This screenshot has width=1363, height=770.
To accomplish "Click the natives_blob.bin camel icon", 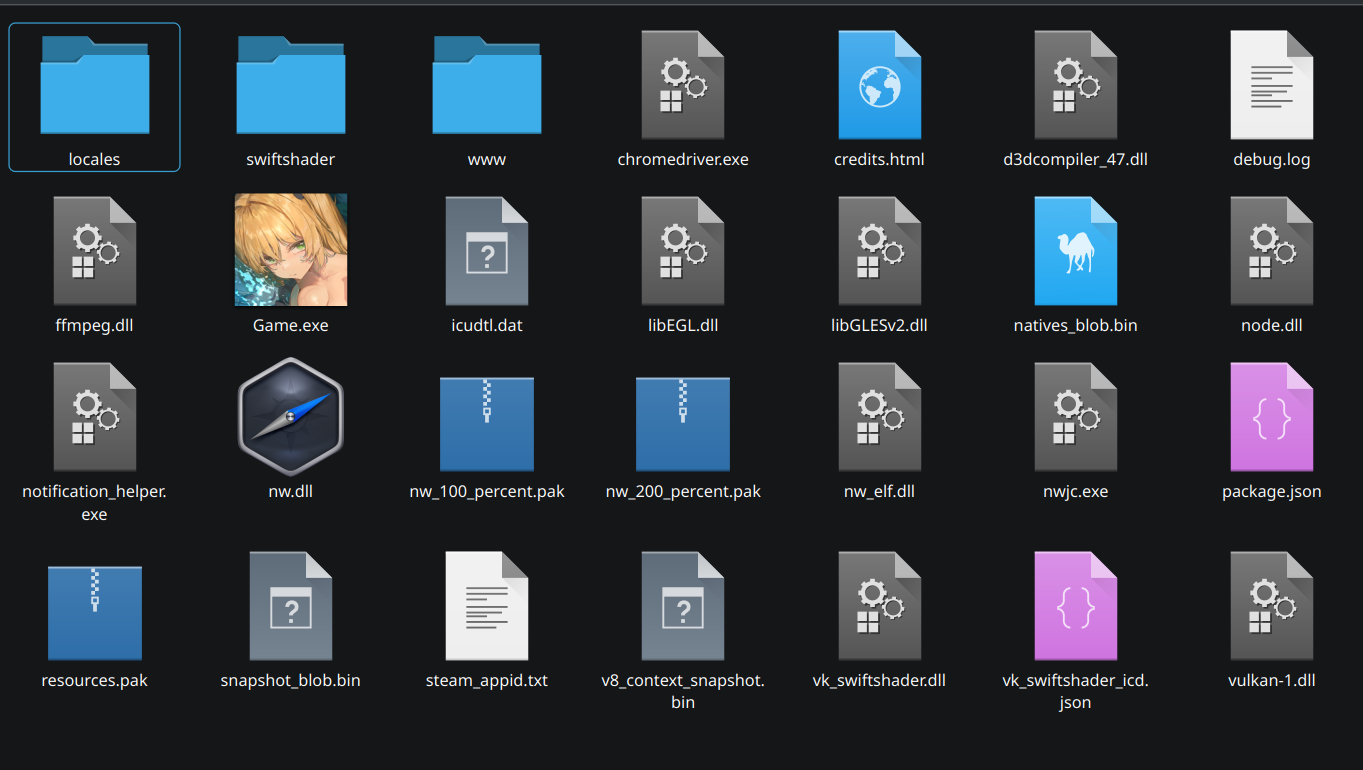I will pos(1075,251).
